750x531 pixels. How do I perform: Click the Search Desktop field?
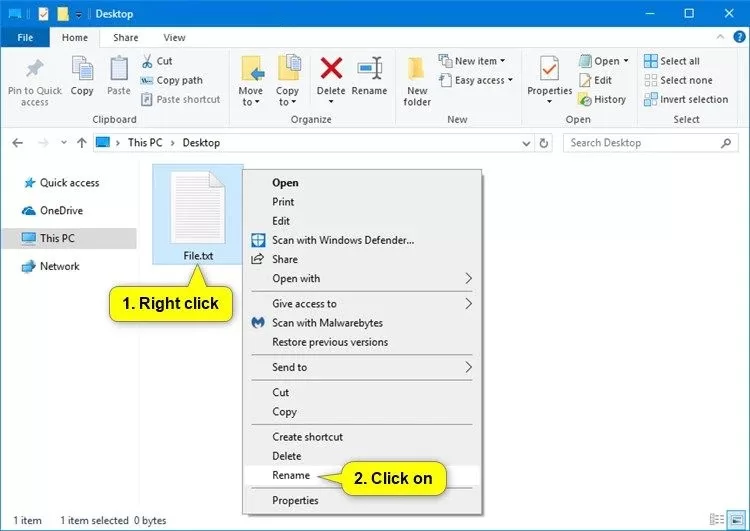(x=651, y=143)
